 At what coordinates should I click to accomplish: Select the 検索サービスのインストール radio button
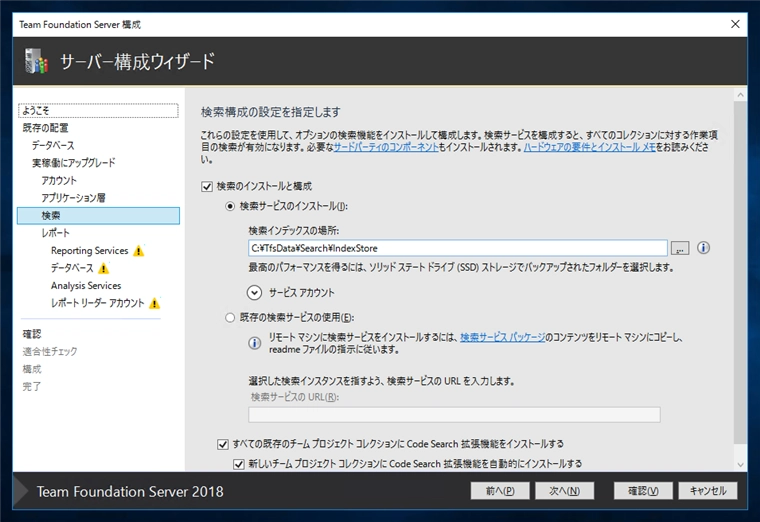[230, 206]
